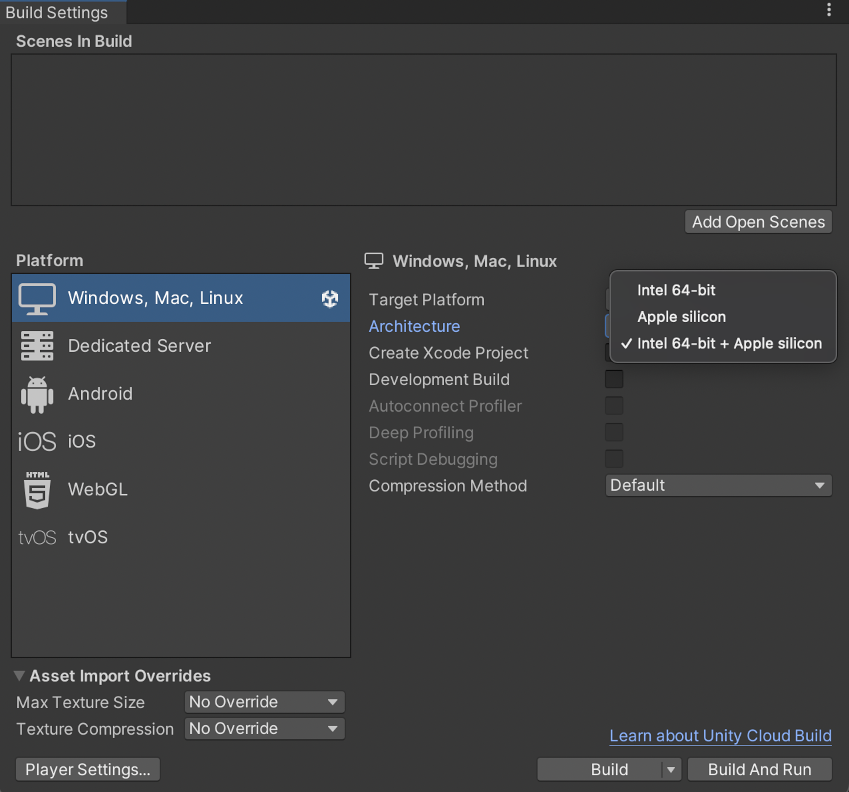849x792 pixels.
Task: Click Build And Run
Action: (x=760, y=769)
